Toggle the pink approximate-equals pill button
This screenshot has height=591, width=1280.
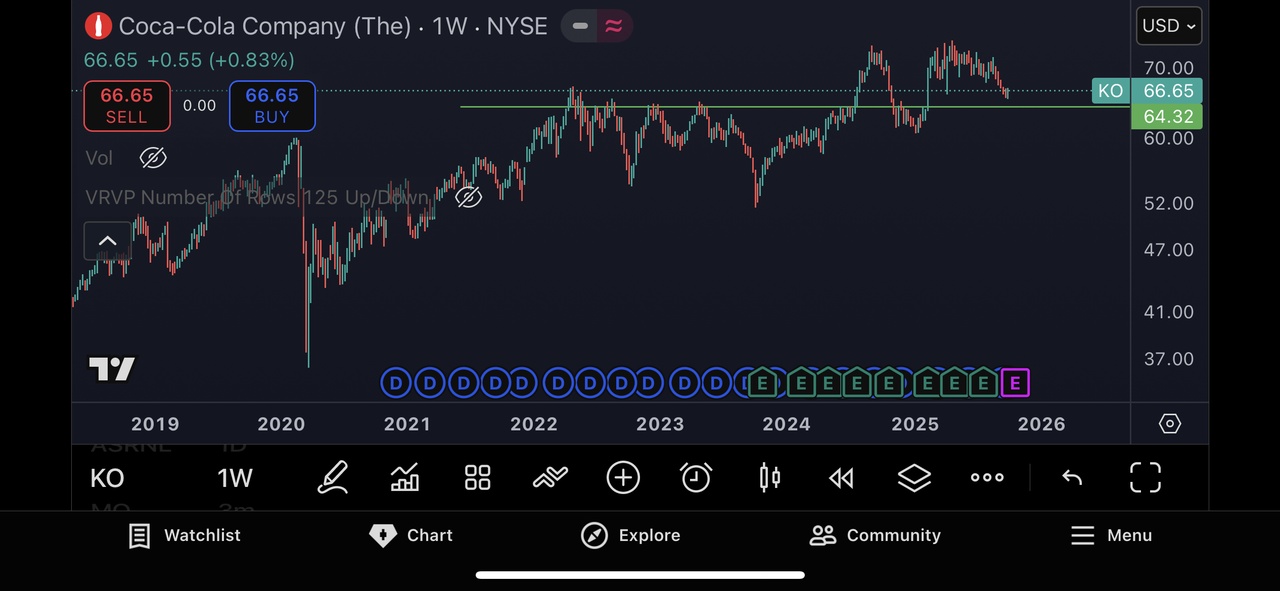click(614, 26)
